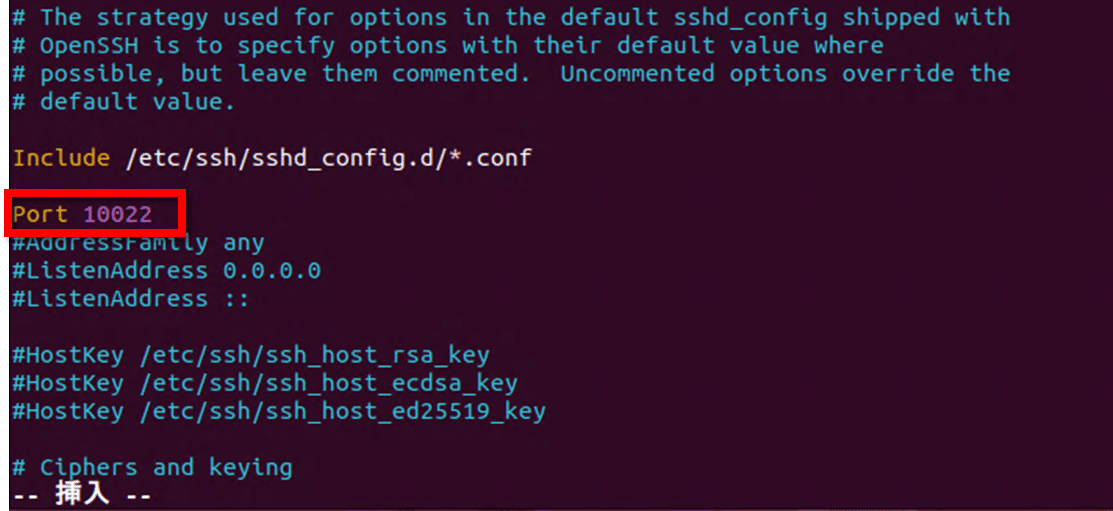Click the ssh_host_ed25519_key HostKey line

278,411
